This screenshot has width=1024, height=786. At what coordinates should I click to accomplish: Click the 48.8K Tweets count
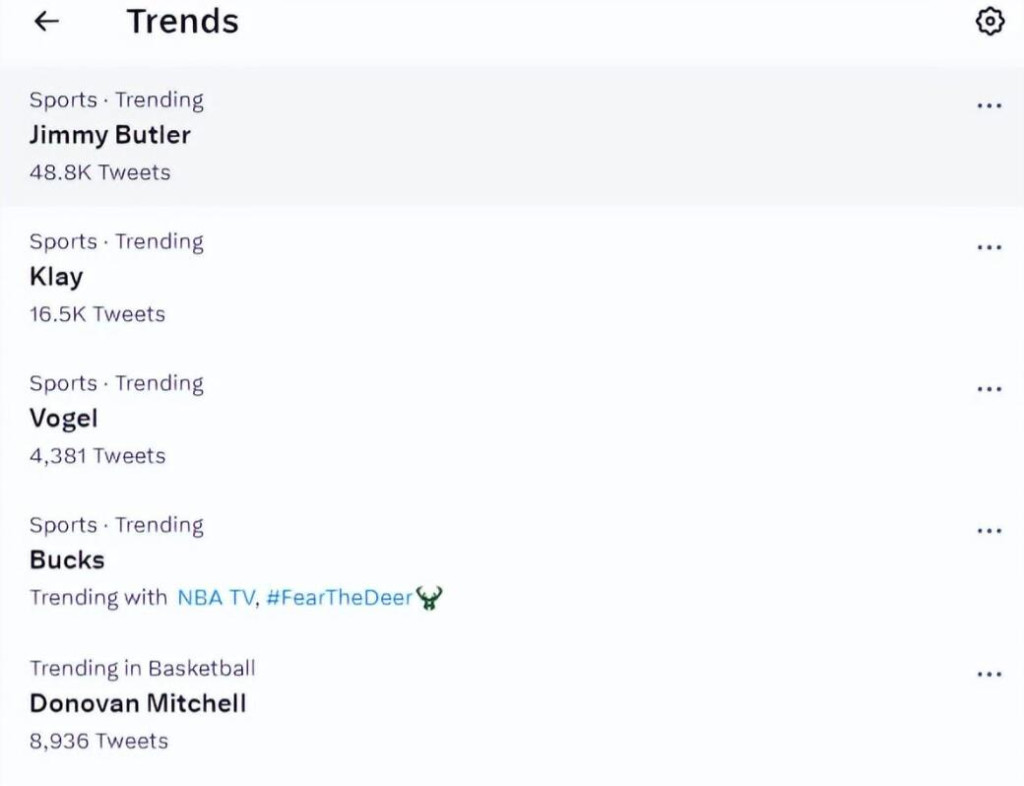tap(100, 172)
